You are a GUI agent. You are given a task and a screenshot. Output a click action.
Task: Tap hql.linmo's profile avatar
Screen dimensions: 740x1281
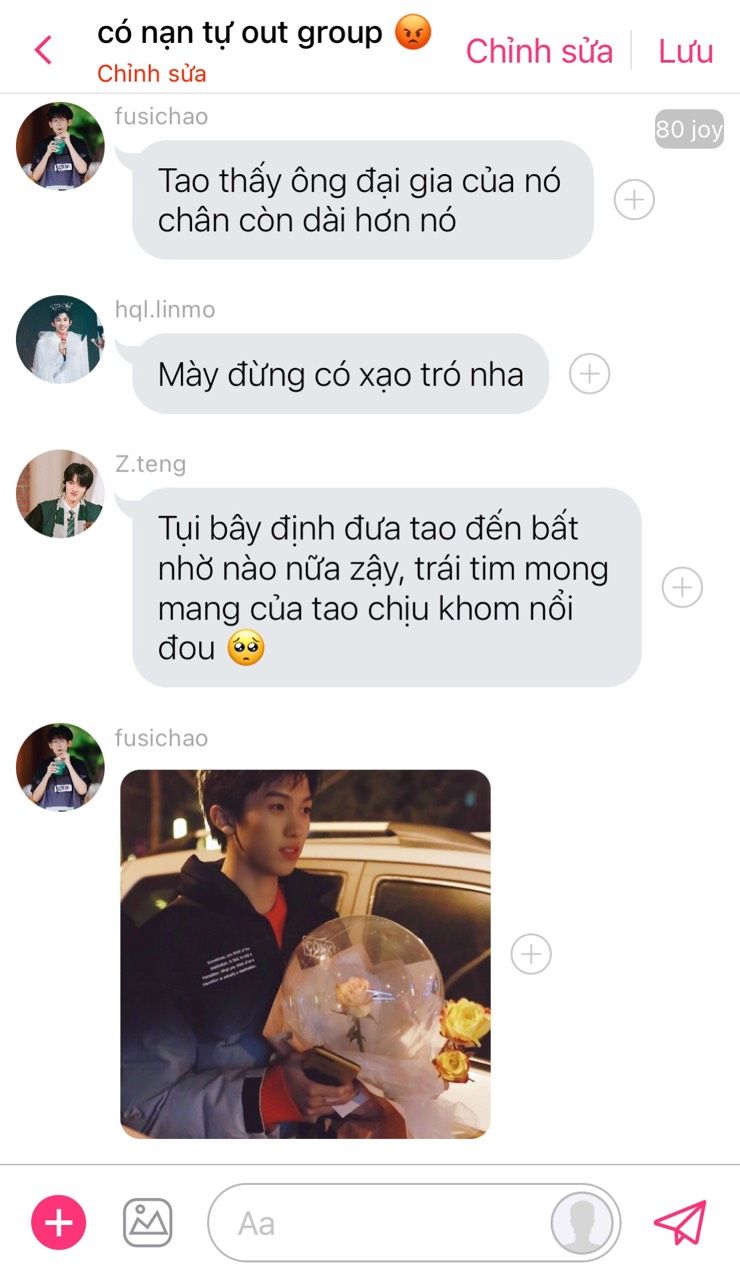click(60, 339)
